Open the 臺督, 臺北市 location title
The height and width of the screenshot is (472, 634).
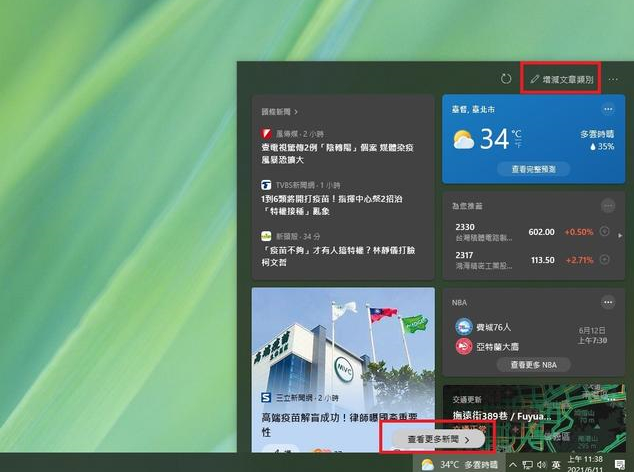[x=473, y=109]
